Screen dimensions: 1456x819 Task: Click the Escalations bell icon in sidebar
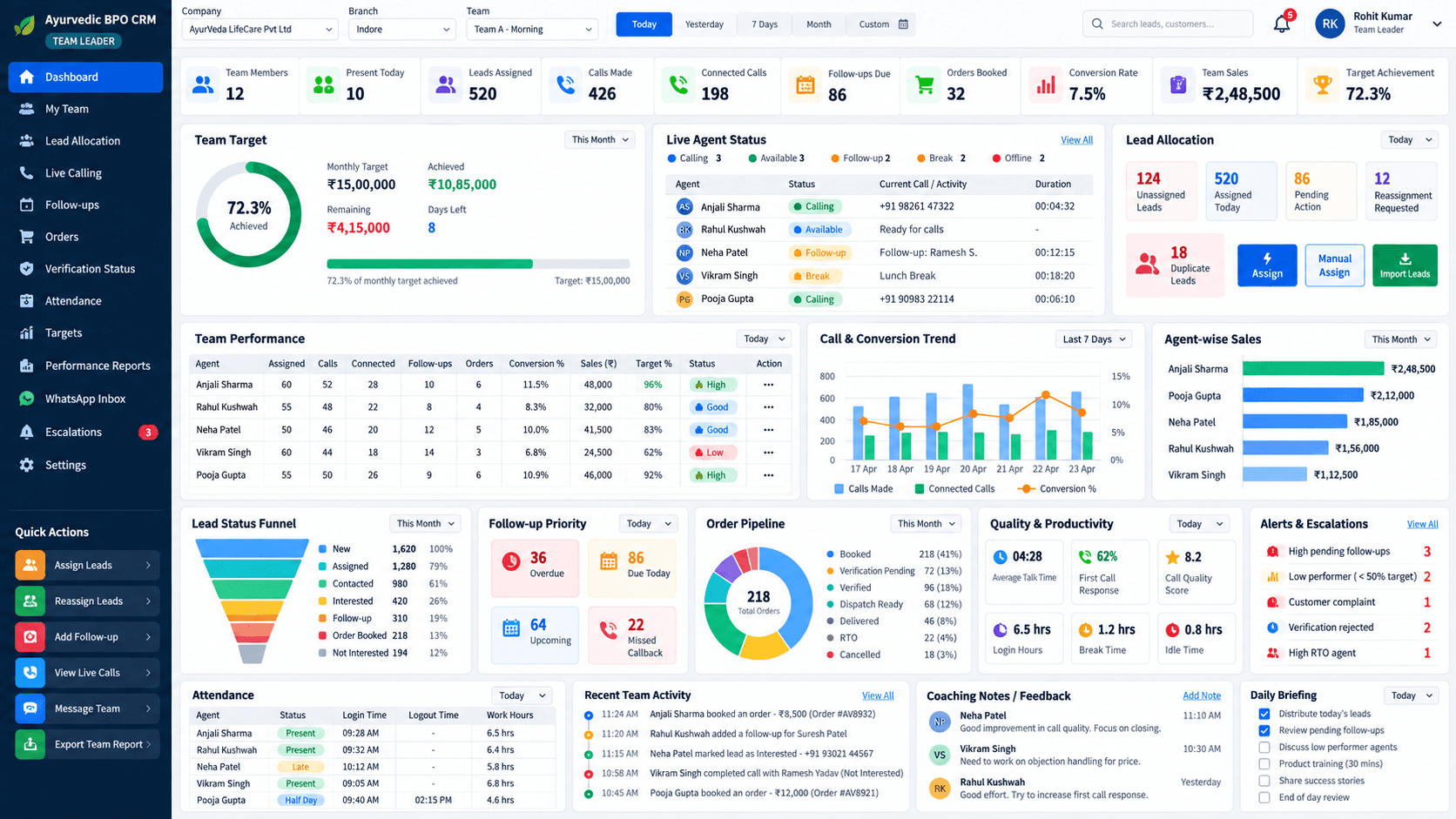click(27, 432)
